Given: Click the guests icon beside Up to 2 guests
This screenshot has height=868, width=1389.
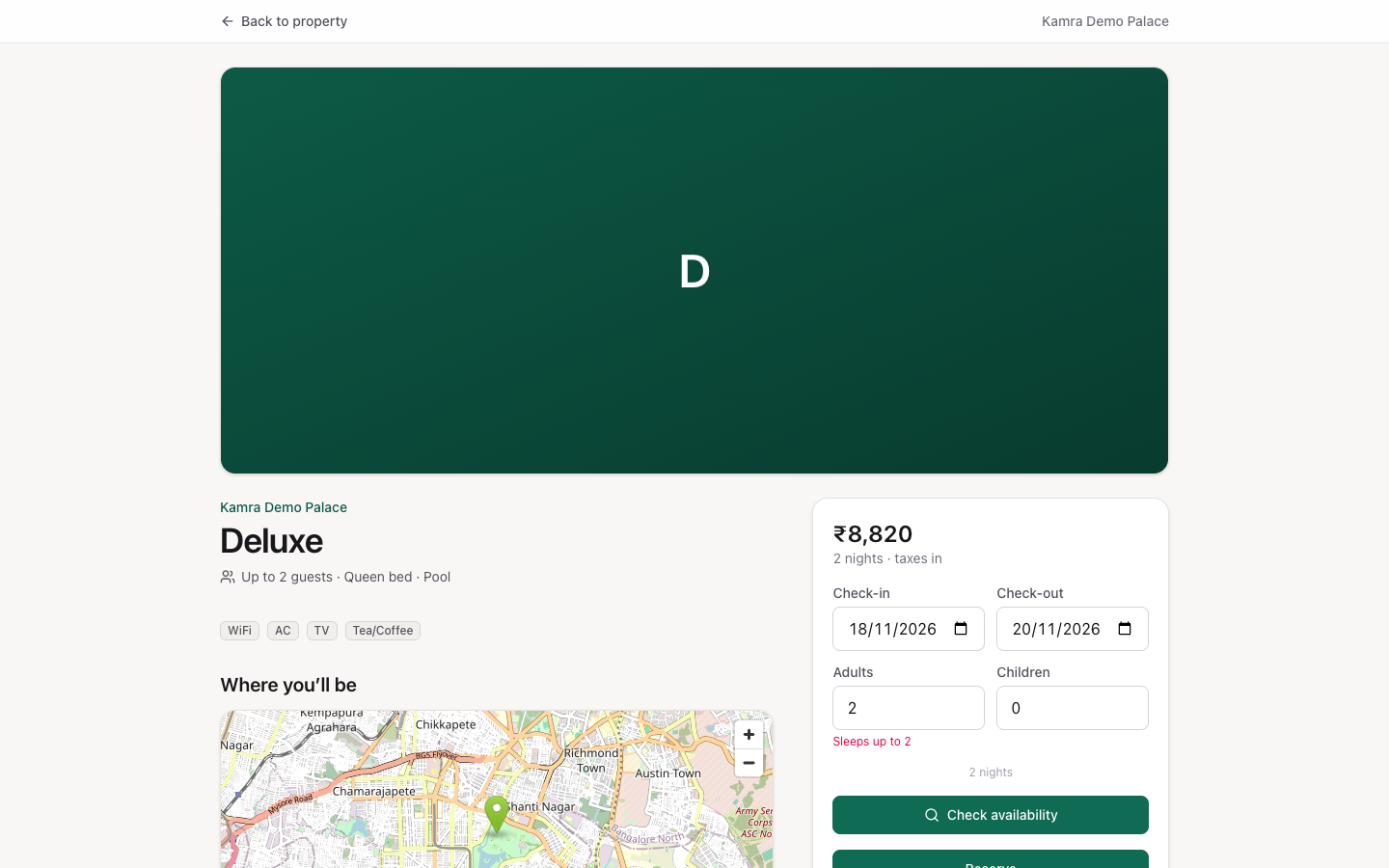Looking at the screenshot, I should click(x=228, y=577).
